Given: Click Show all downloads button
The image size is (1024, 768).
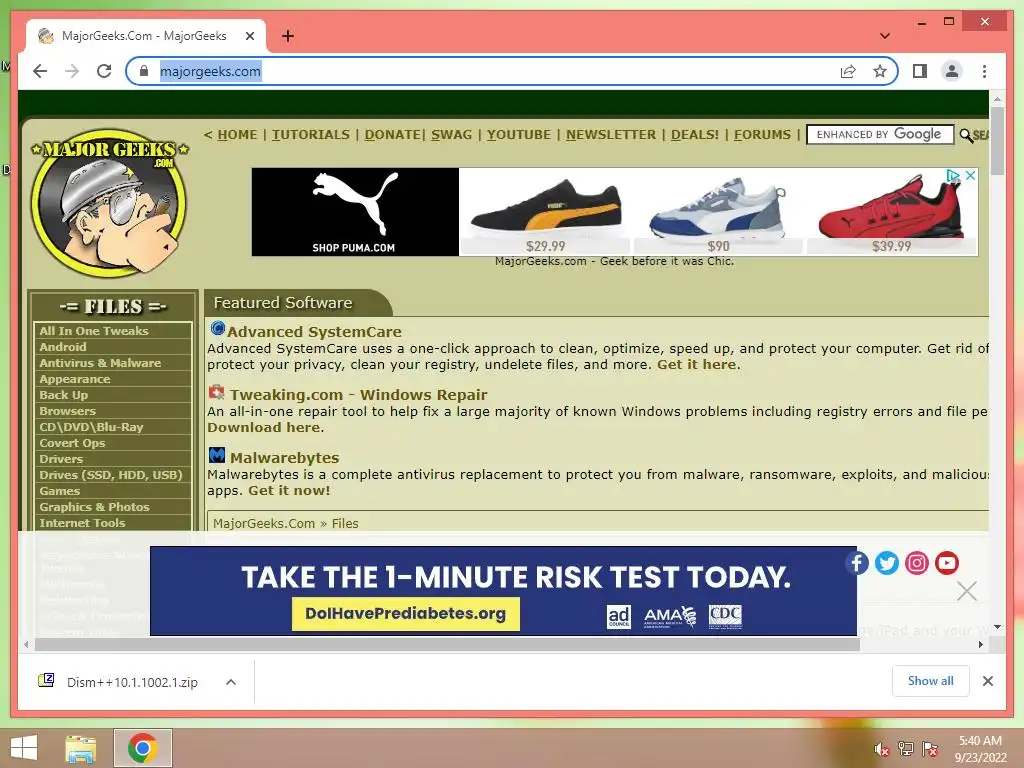Looking at the screenshot, I should click(x=931, y=681).
